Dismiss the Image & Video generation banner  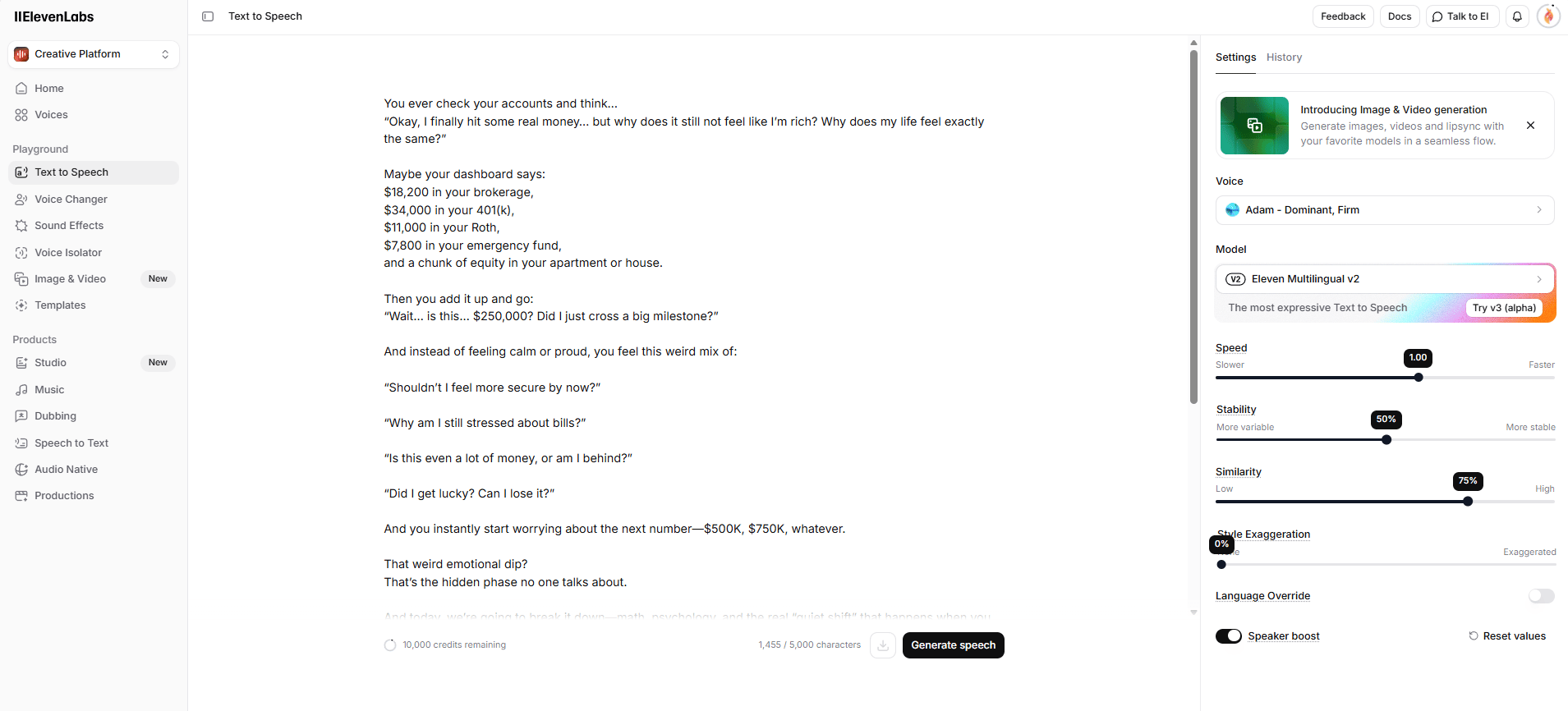pos(1530,125)
